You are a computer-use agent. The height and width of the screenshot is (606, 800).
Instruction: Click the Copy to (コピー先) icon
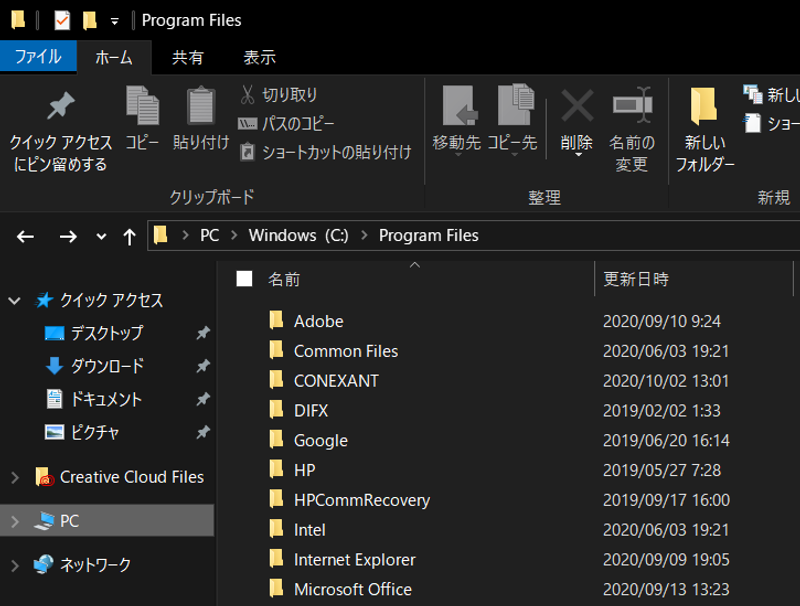[513, 106]
